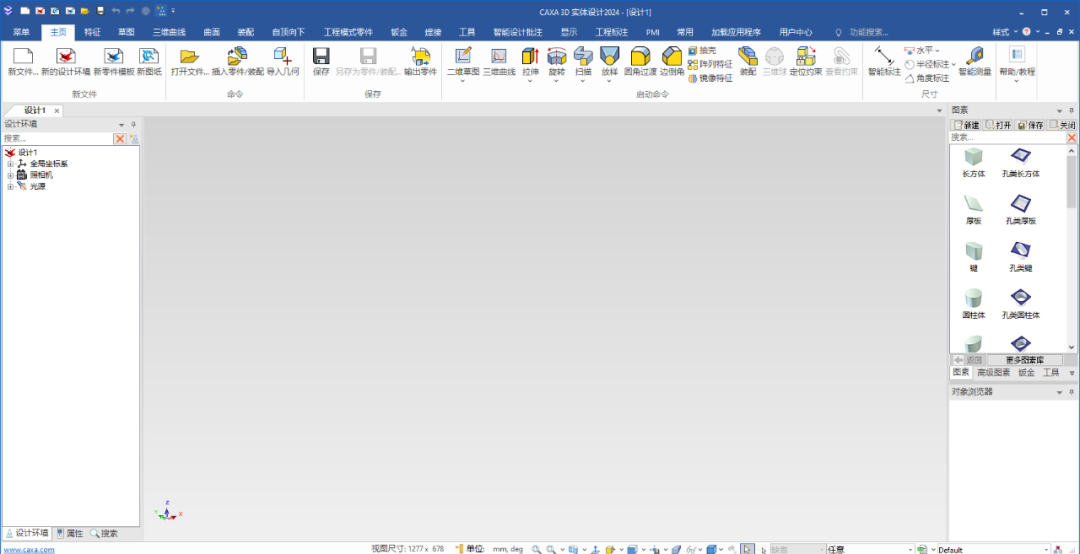Expand the 全局坐标系 tree node
1080x554 pixels.
(10, 163)
